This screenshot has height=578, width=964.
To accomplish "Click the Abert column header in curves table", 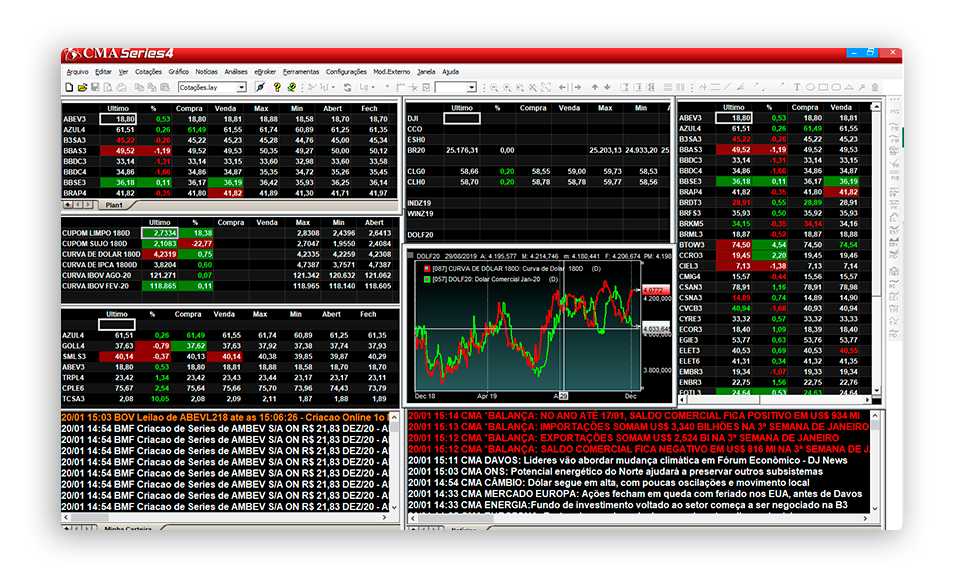I will 374,223.
